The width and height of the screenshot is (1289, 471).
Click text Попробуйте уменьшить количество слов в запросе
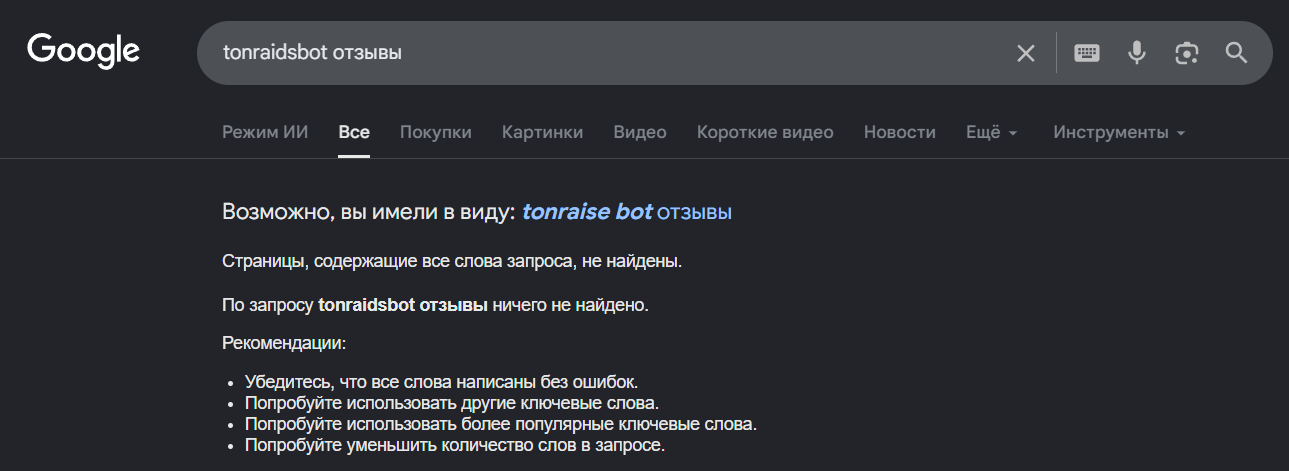(x=455, y=445)
